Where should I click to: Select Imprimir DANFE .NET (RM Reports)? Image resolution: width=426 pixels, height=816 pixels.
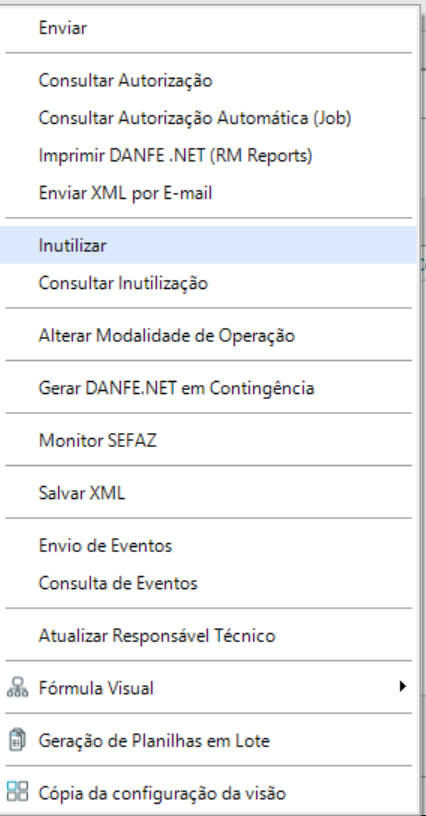click(209, 156)
